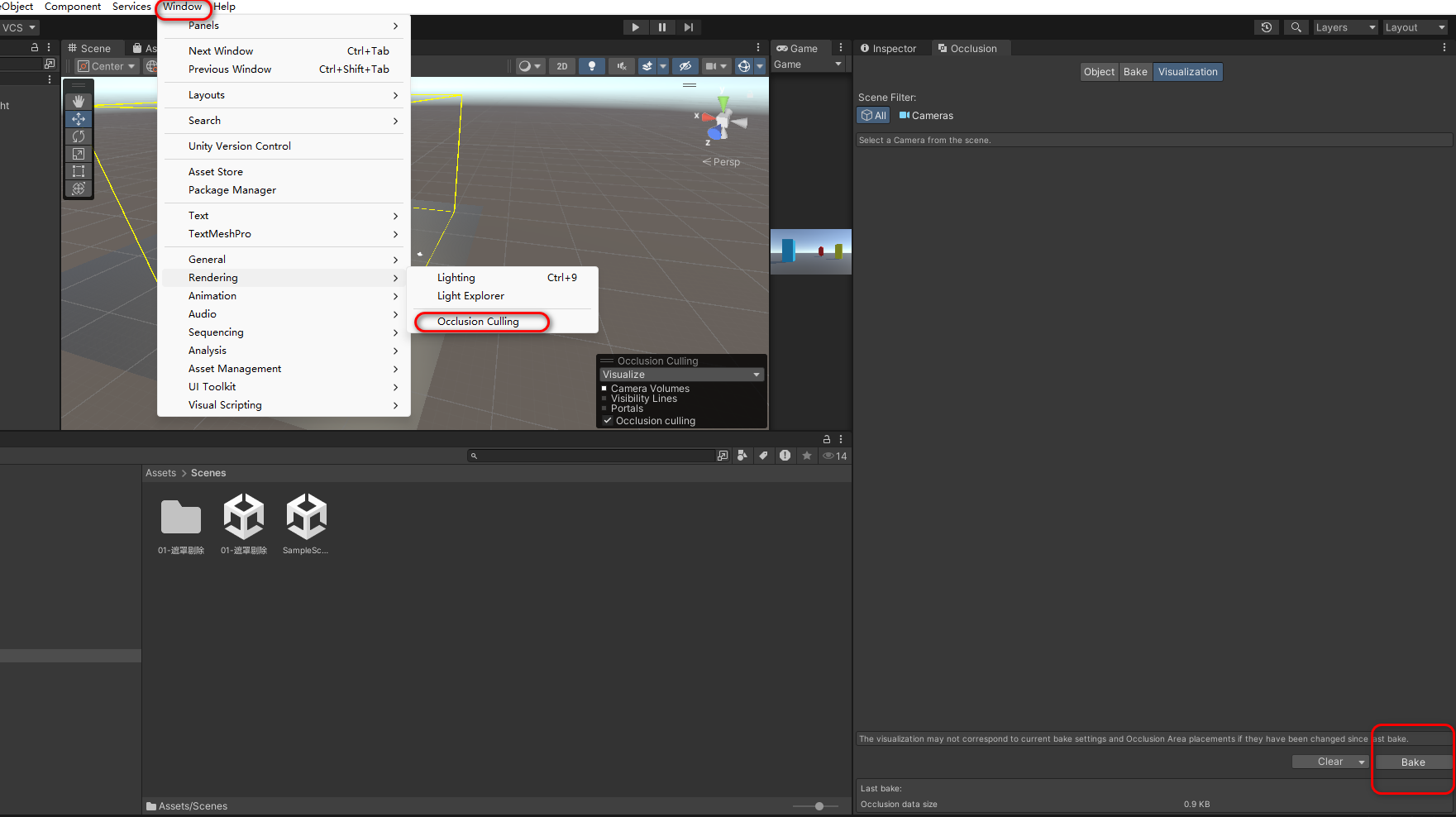Click the Step frame button

click(x=689, y=27)
